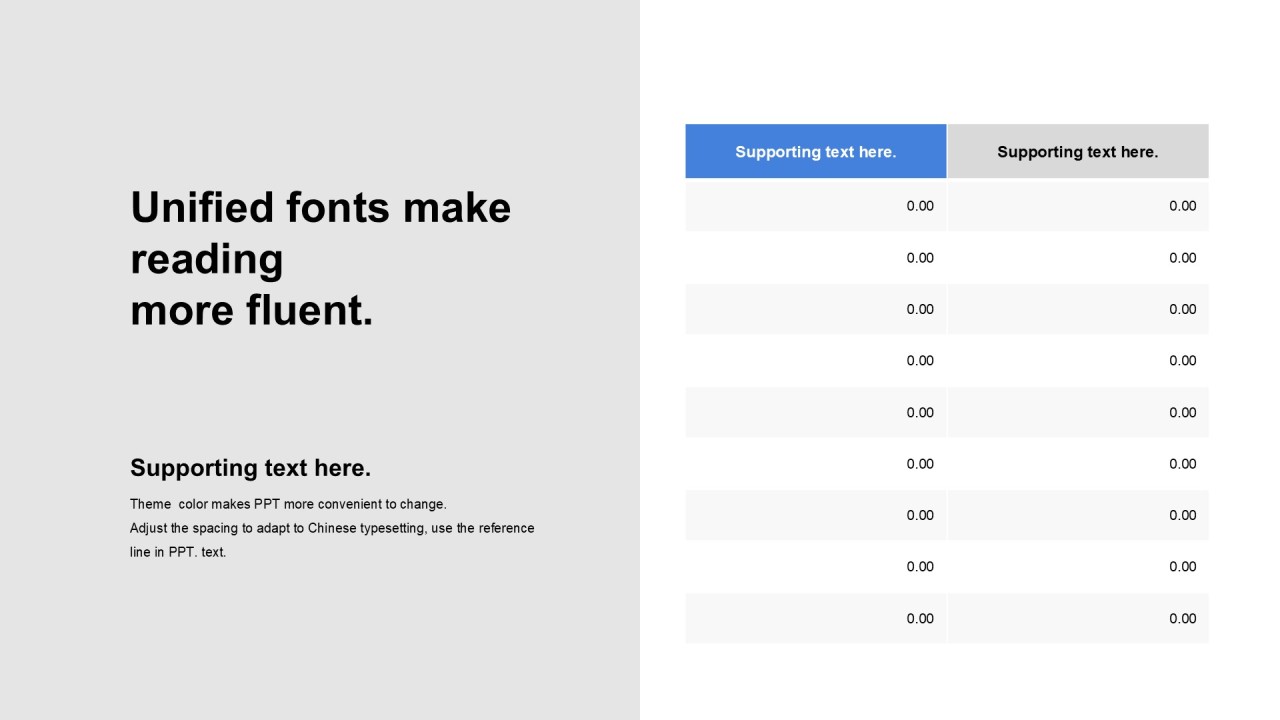Click the word "reading" in the slide title
1280x720 pixels.
(x=207, y=259)
